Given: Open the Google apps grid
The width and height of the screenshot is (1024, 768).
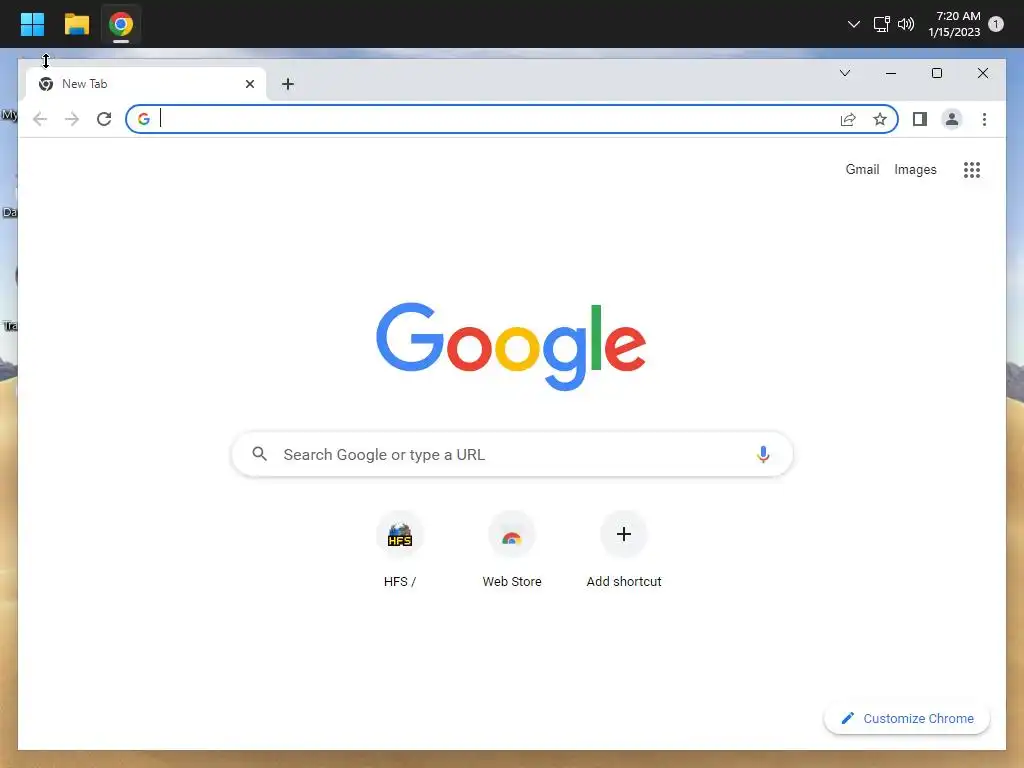Looking at the screenshot, I should point(972,170).
